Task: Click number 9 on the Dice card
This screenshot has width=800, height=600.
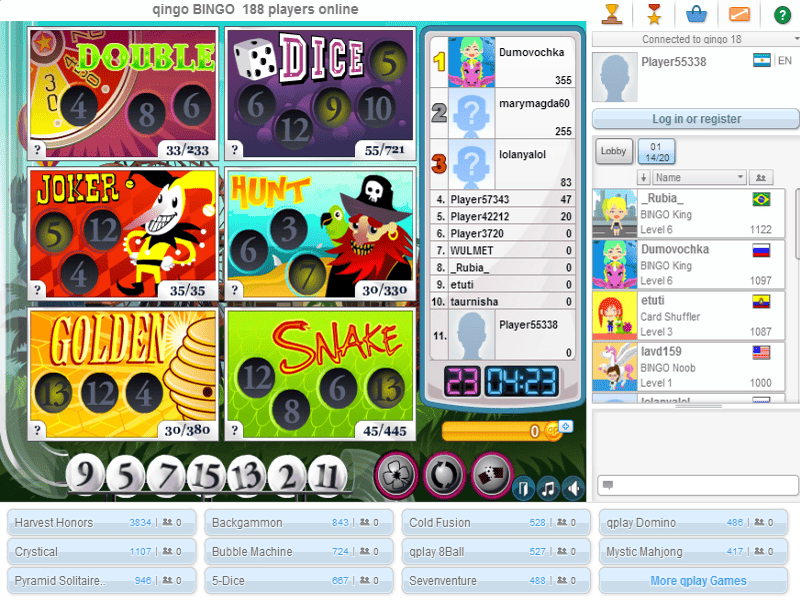Action: click(x=332, y=109)
